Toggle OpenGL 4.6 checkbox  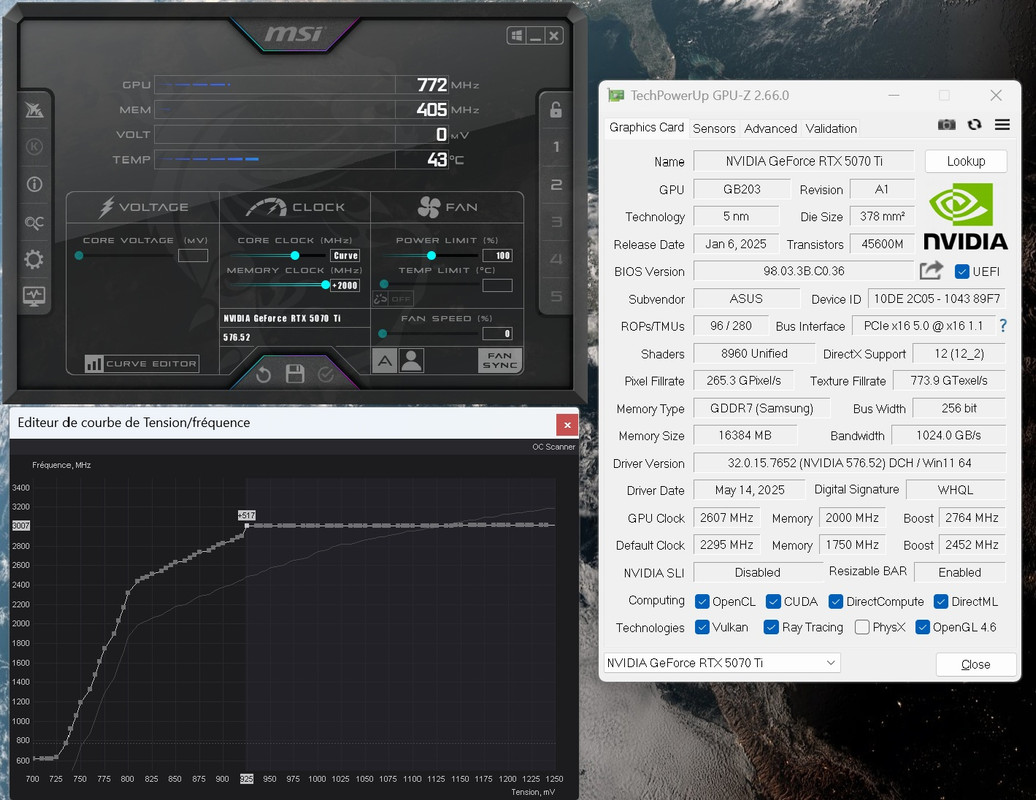[922, 628]
